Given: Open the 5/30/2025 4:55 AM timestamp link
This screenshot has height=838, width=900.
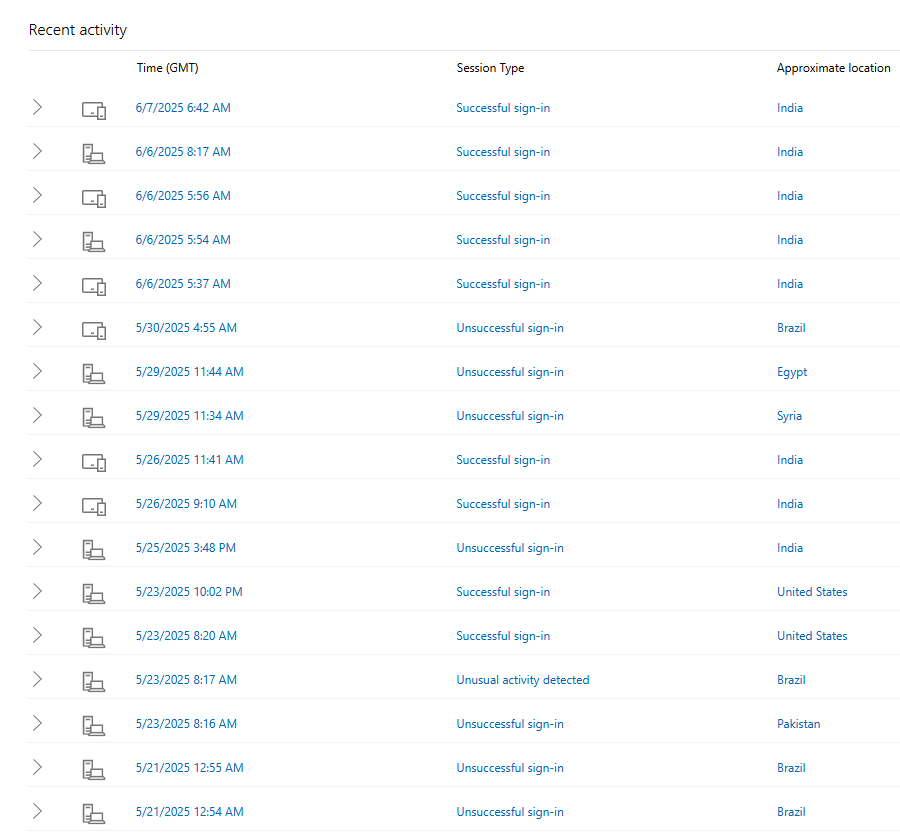Looking at the screenshot, I should (x=186, y=328).
